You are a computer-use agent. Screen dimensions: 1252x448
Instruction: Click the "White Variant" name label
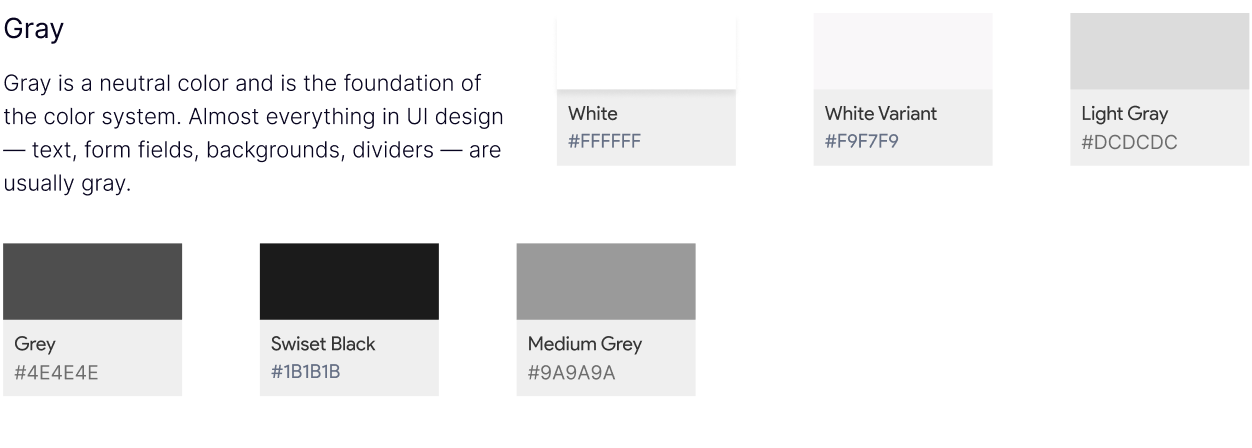[880, 114]
